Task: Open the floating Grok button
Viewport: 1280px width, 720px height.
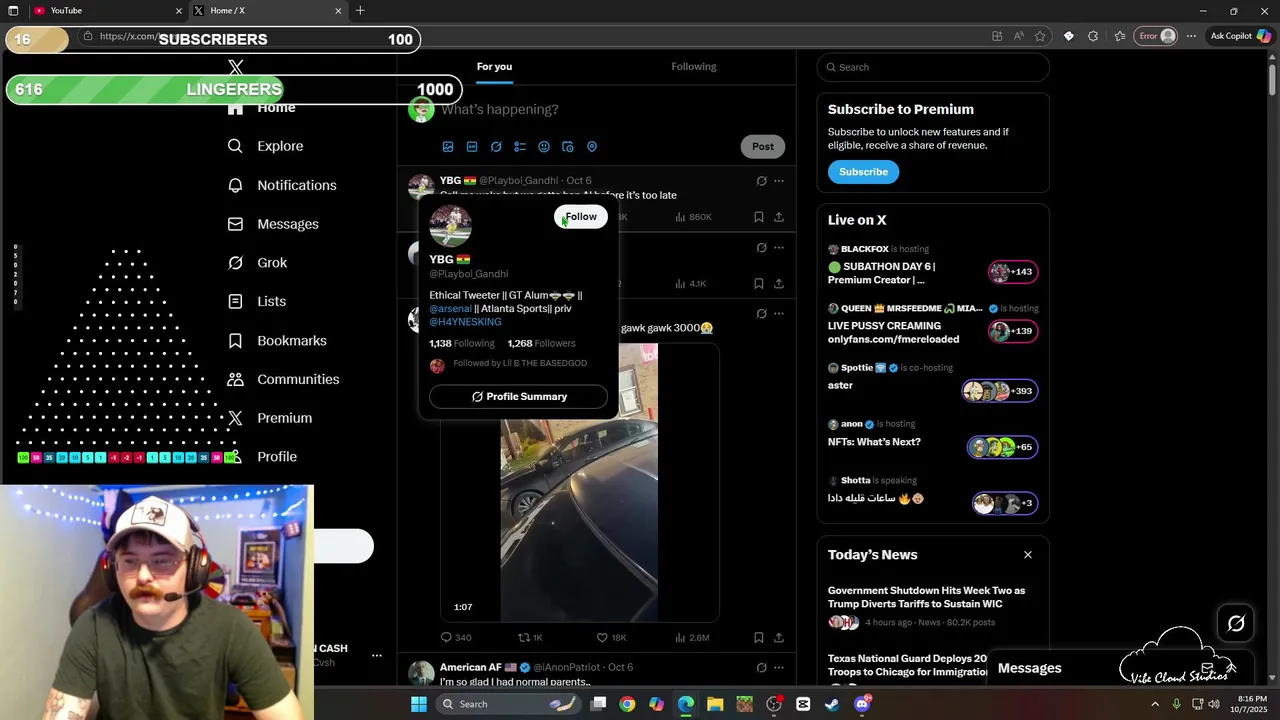Action: pos(1236,623)
